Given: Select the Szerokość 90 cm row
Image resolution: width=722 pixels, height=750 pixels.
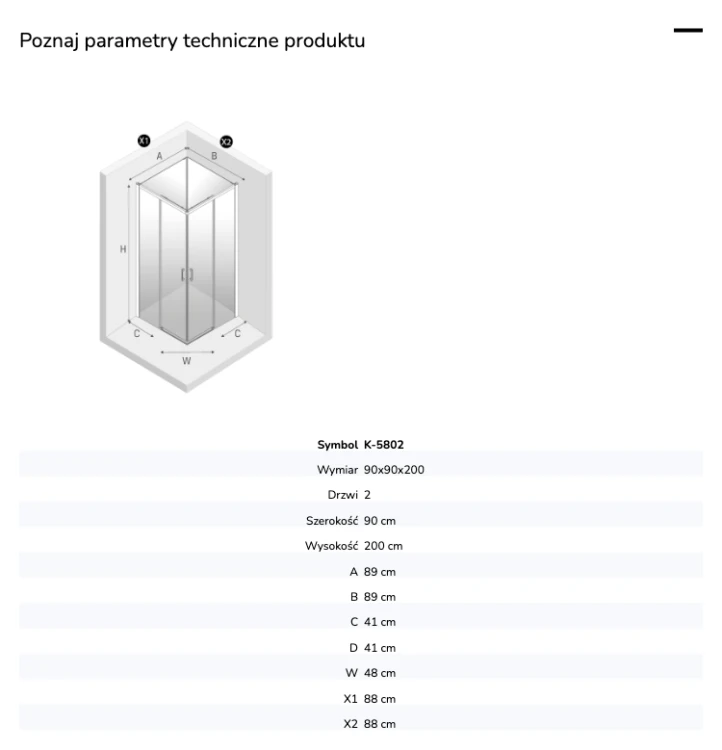Looking at the screenshot, I should [361, 520].
